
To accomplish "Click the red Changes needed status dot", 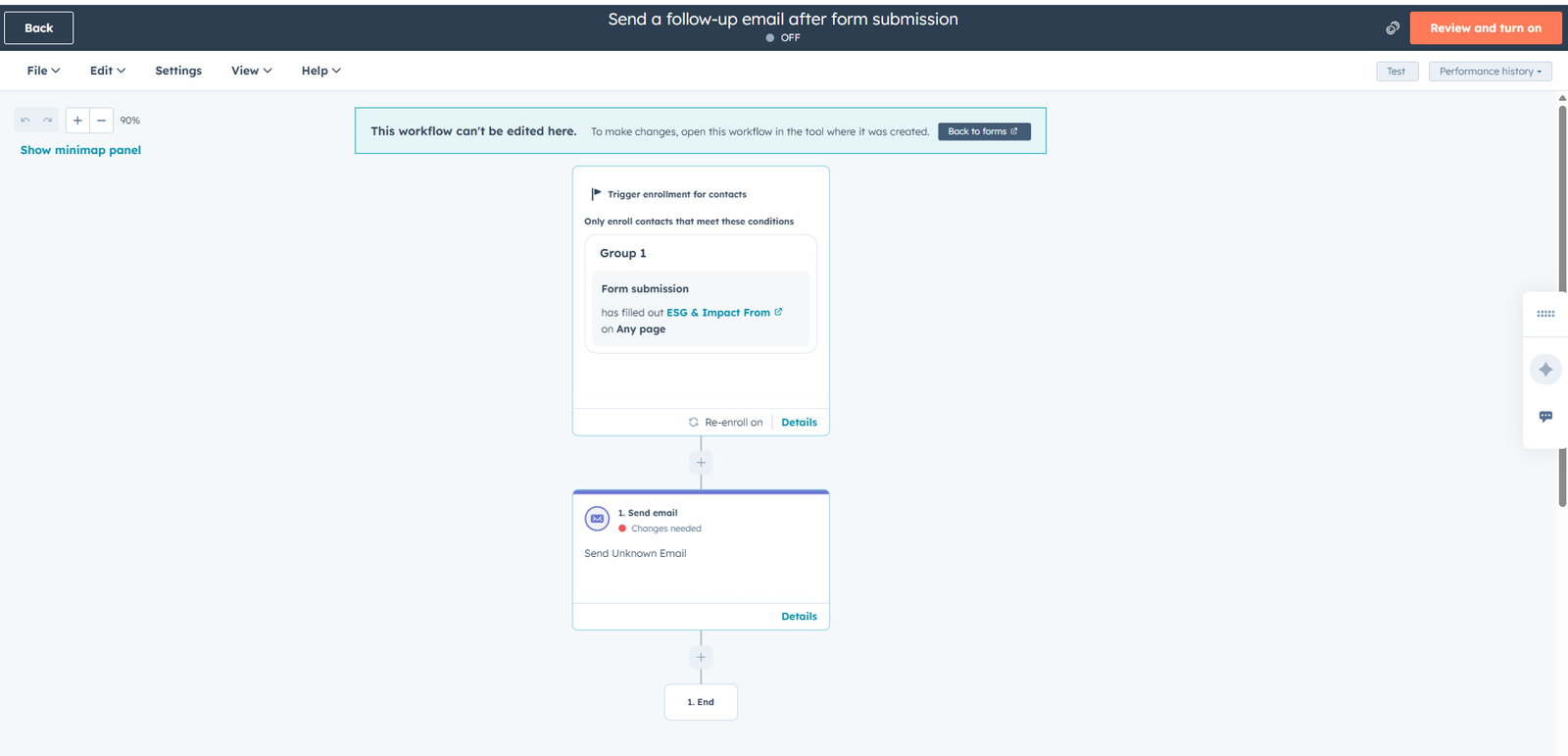I will click(622, 529).
